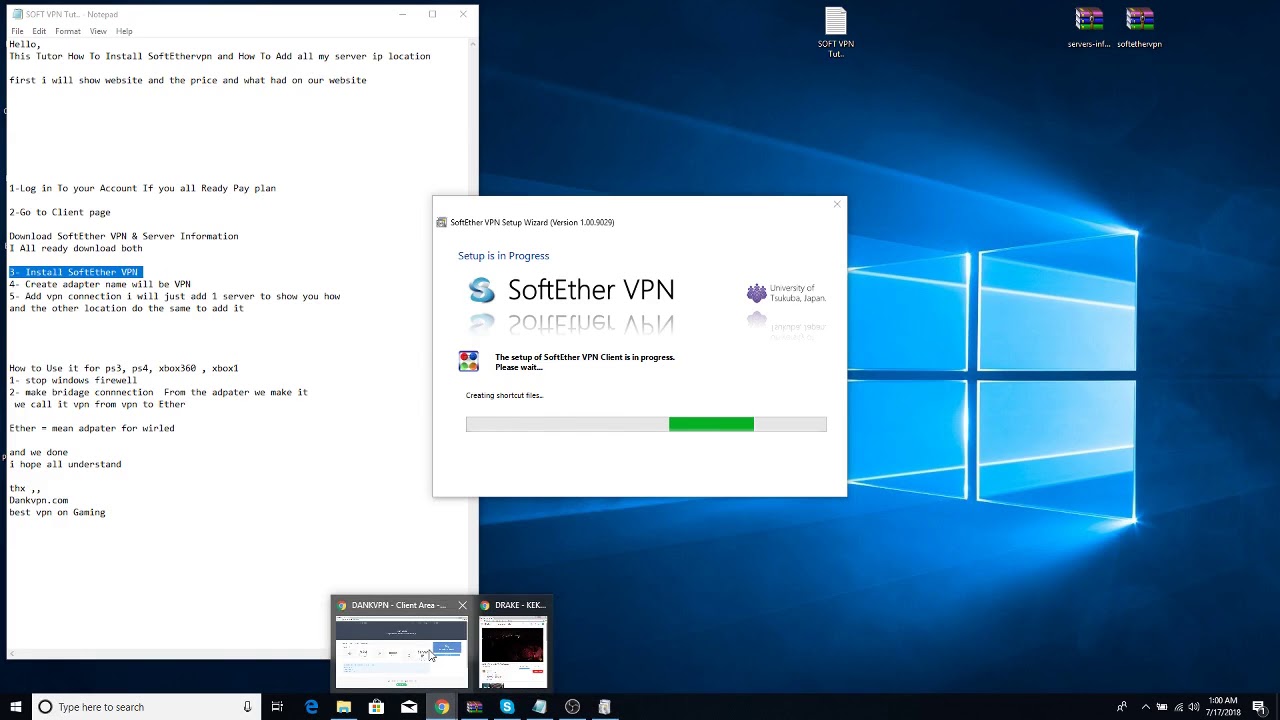
Task: Click the Type here to search box
Action: tap(146, 707)
